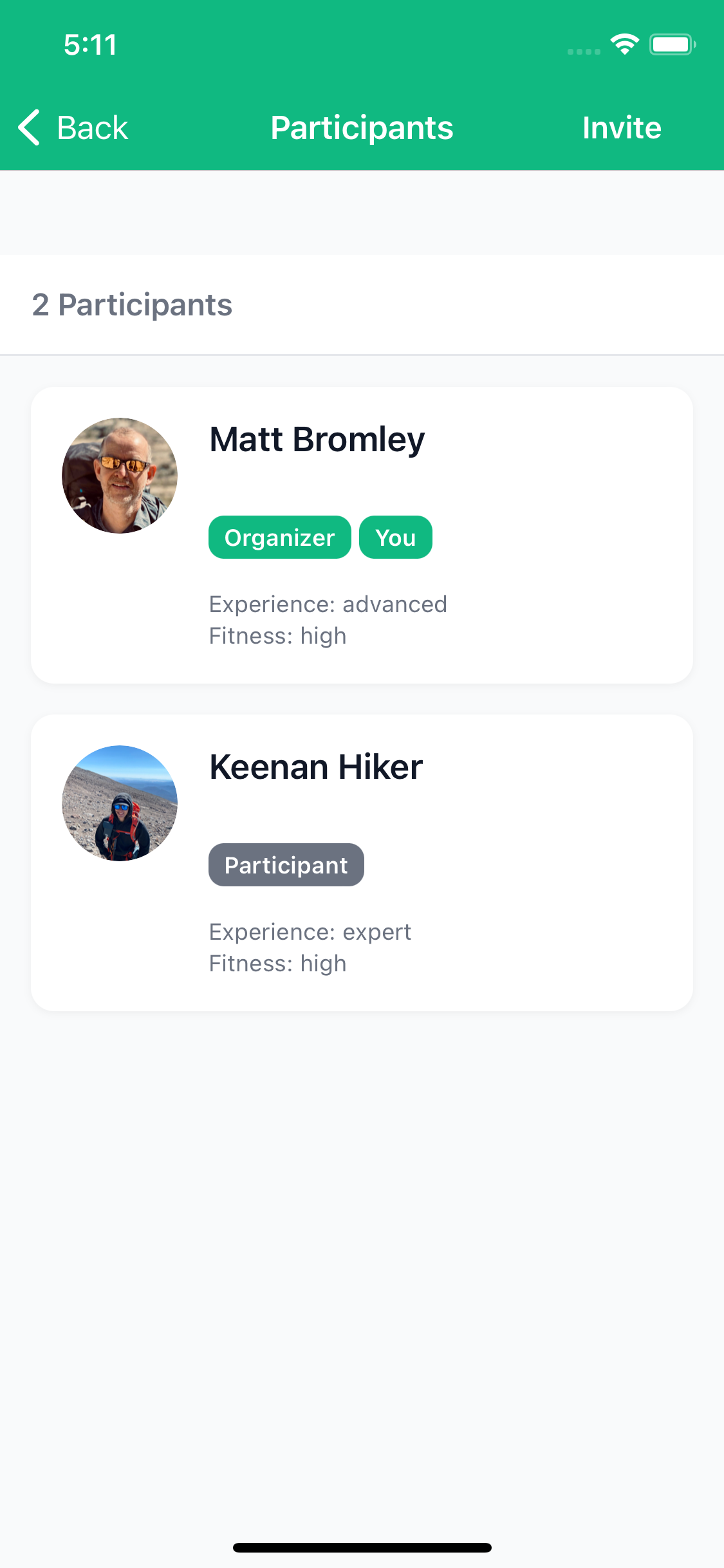
Task: Tap the battery status icon
Action: pos(672,44)
